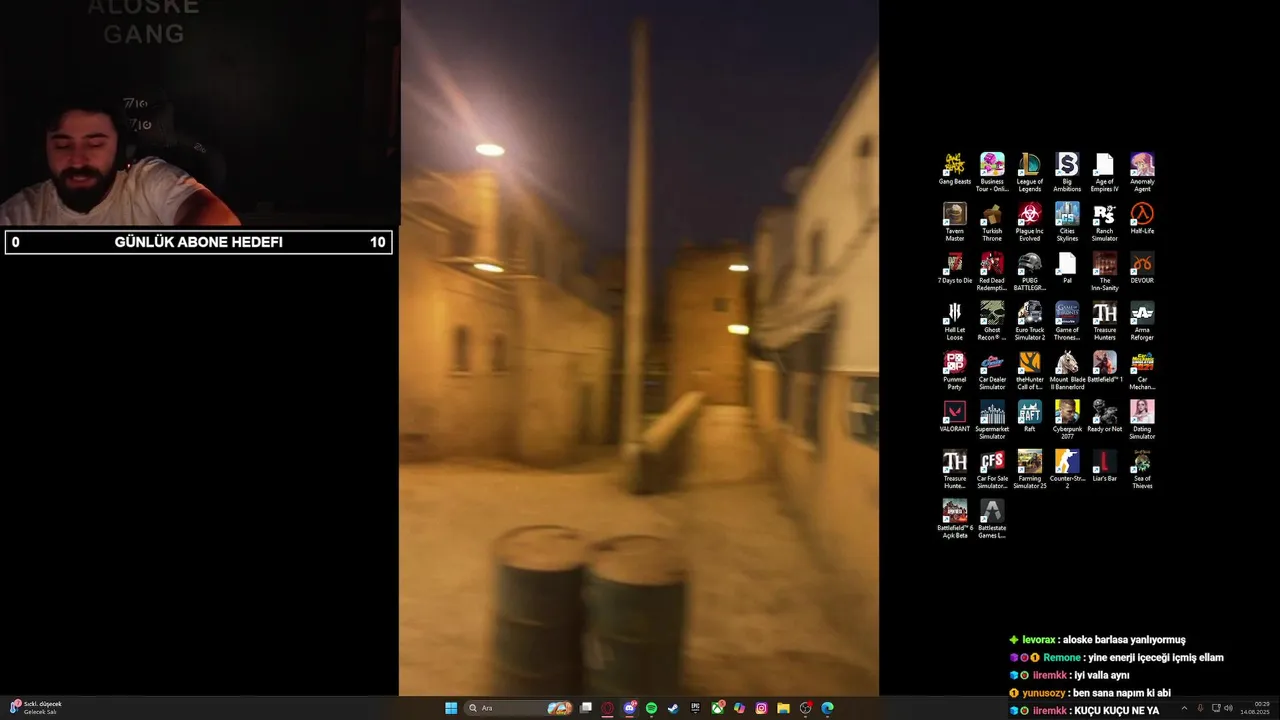Open the Business Tour desktop shortcut

992,172
